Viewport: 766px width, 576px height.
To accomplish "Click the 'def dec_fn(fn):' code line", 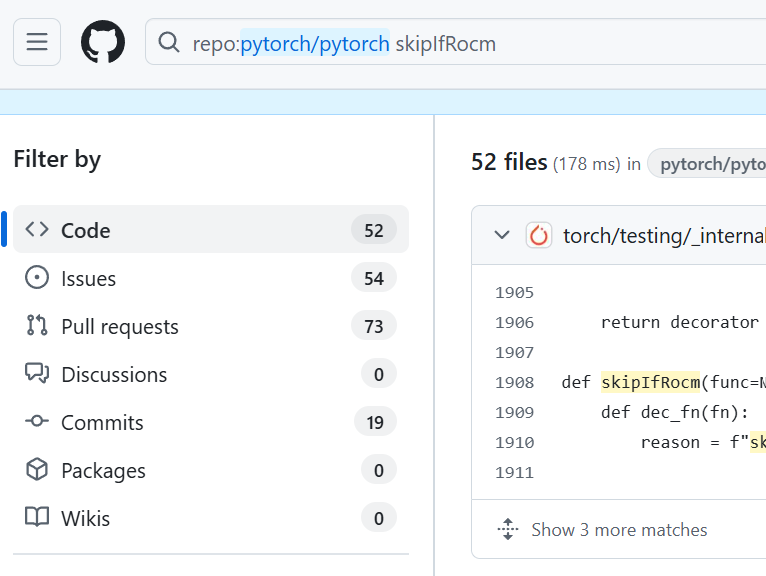I will point(674,412).
